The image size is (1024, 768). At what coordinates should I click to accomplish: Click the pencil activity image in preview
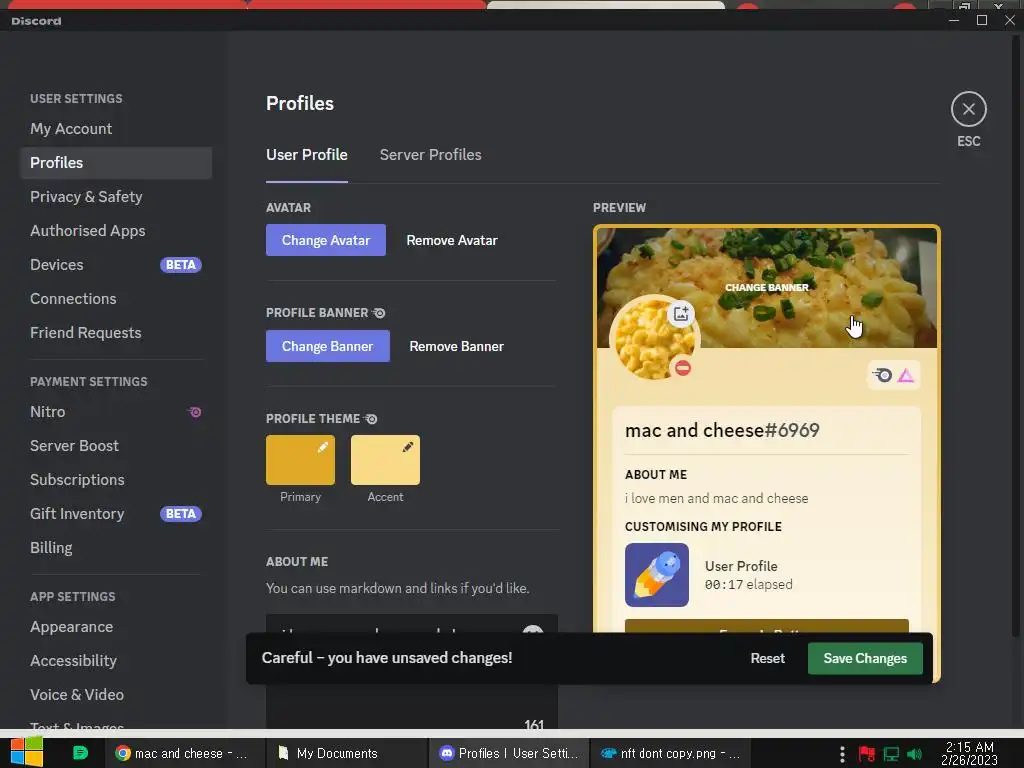pos(656,575)
